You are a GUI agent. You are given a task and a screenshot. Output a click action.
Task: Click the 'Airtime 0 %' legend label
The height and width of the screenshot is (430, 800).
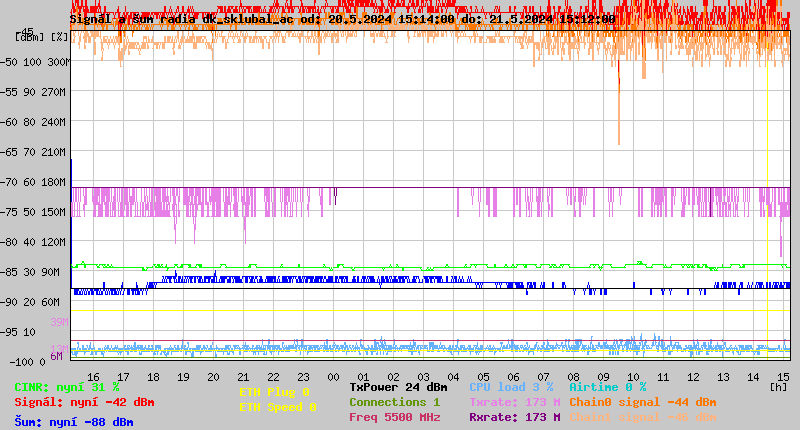[608, 387]
